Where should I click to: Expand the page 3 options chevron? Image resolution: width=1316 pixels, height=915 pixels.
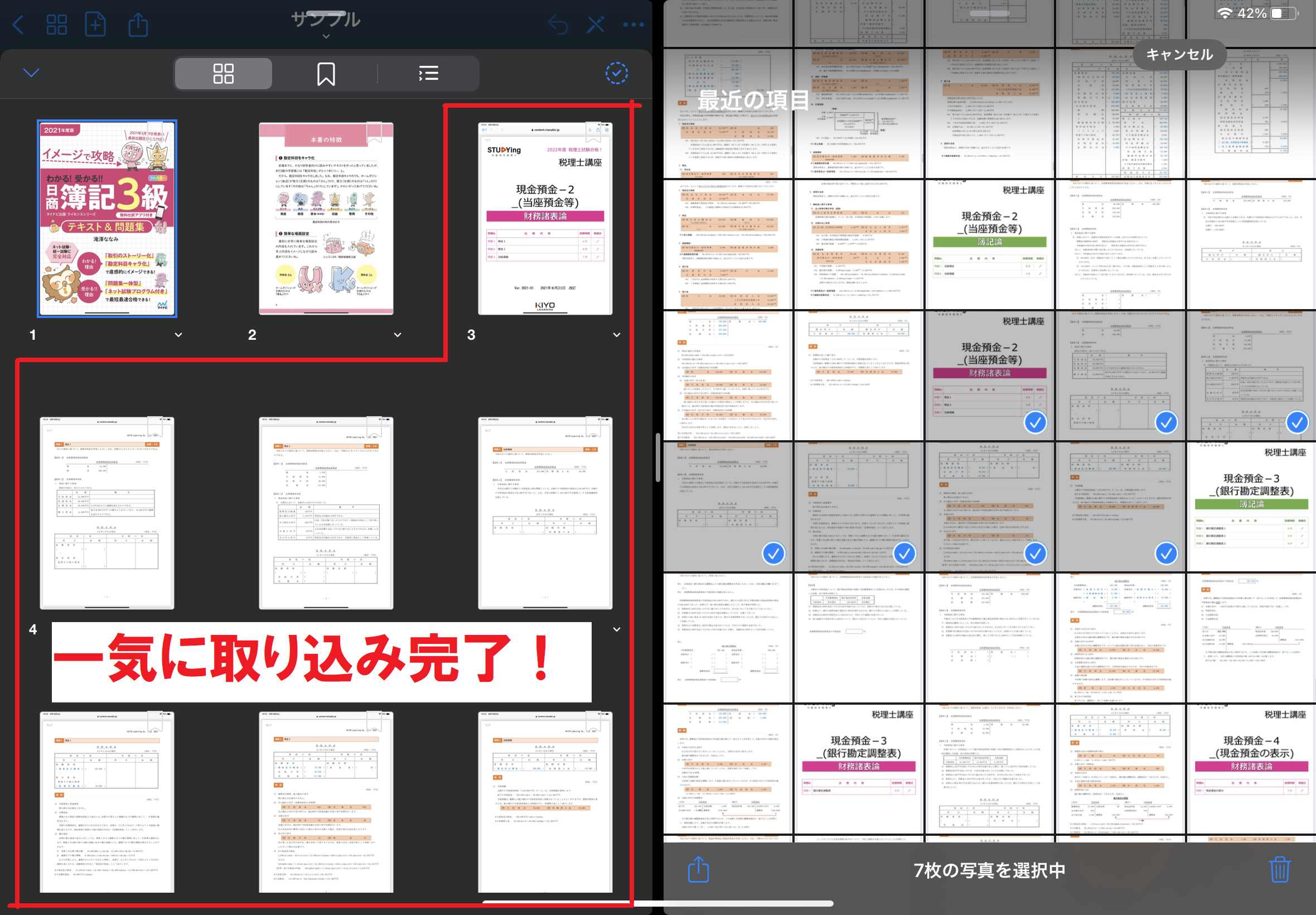617,335
